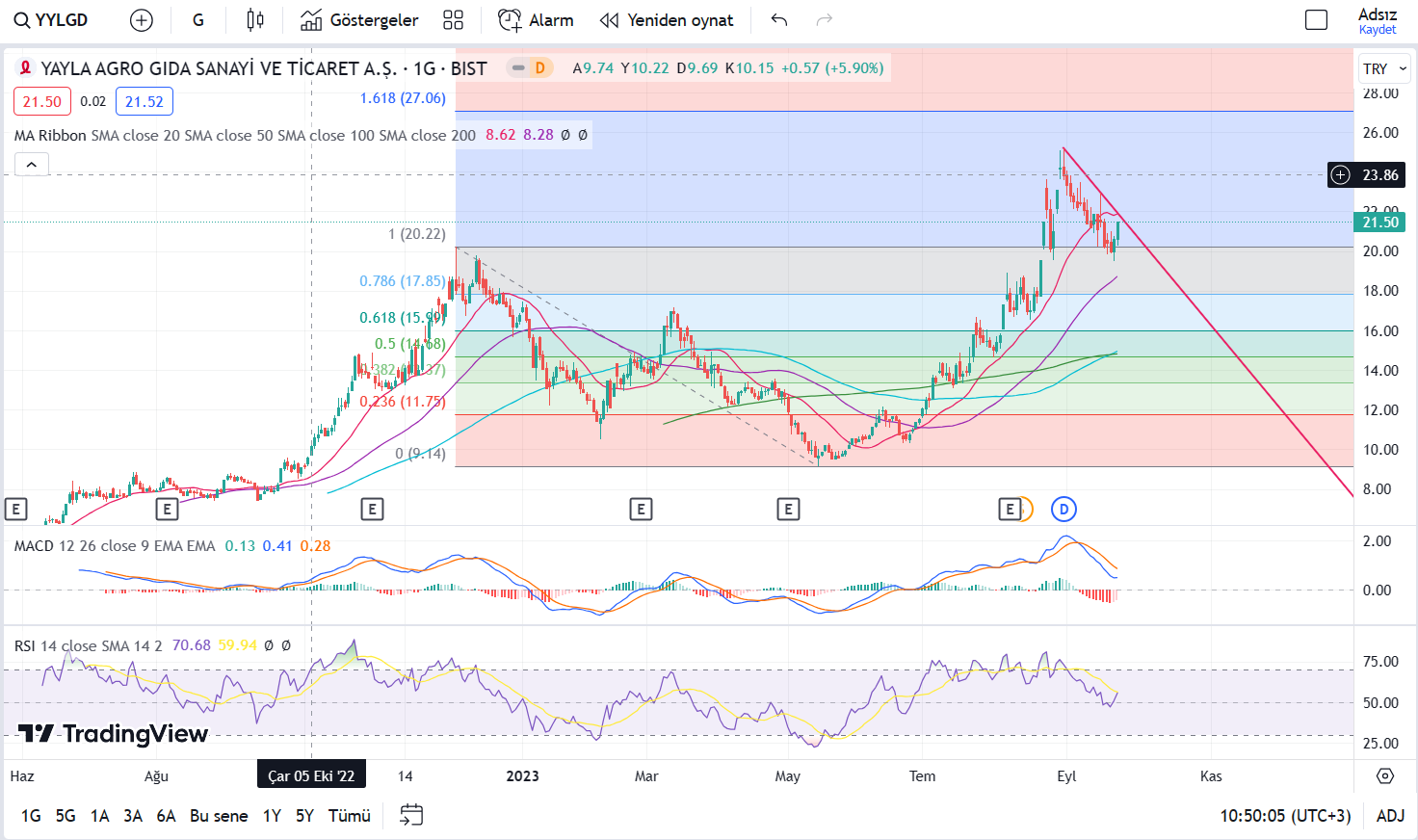Open chart settings gear on time axis

point(1385,775)
